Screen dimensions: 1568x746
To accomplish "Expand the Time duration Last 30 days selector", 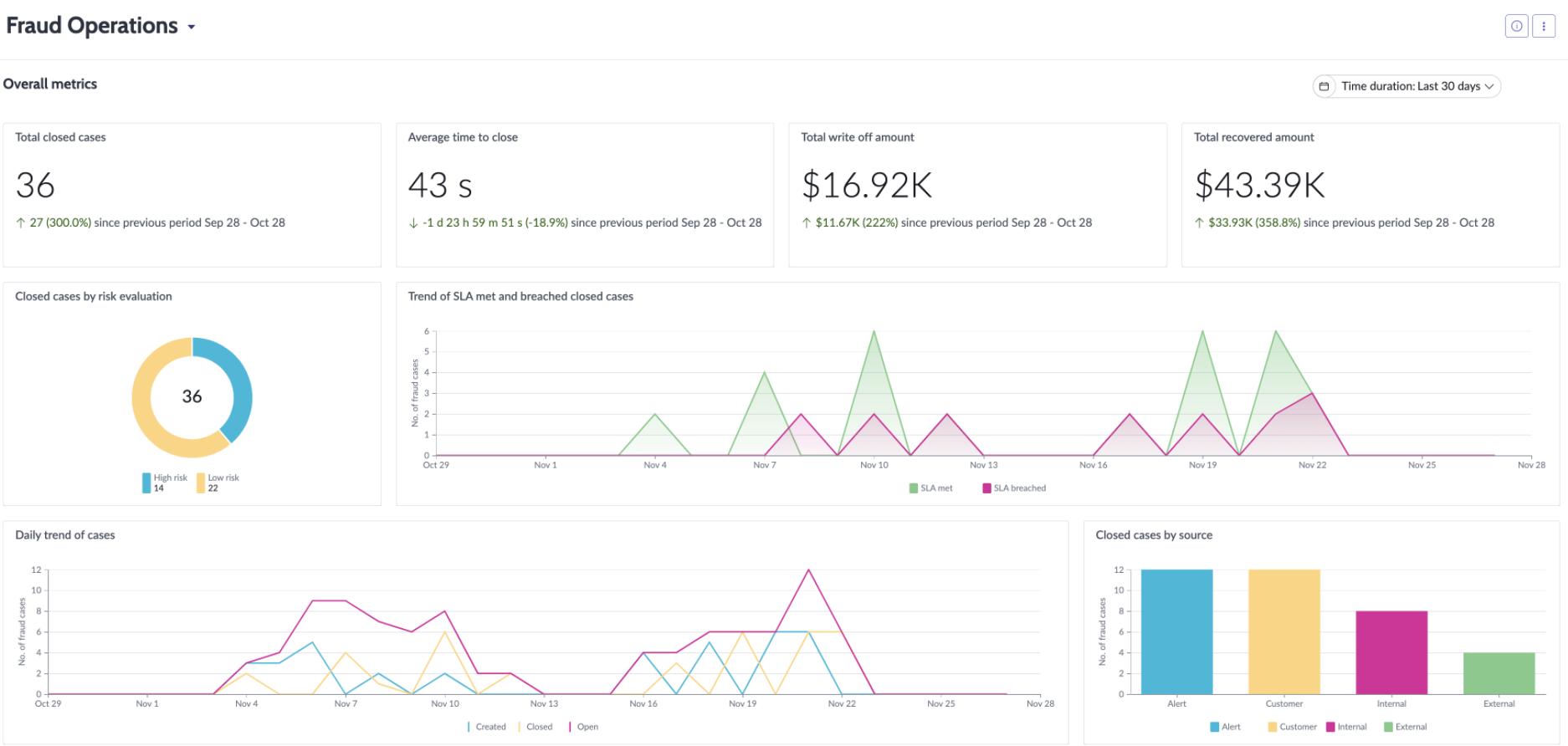I will point(1407,86).
